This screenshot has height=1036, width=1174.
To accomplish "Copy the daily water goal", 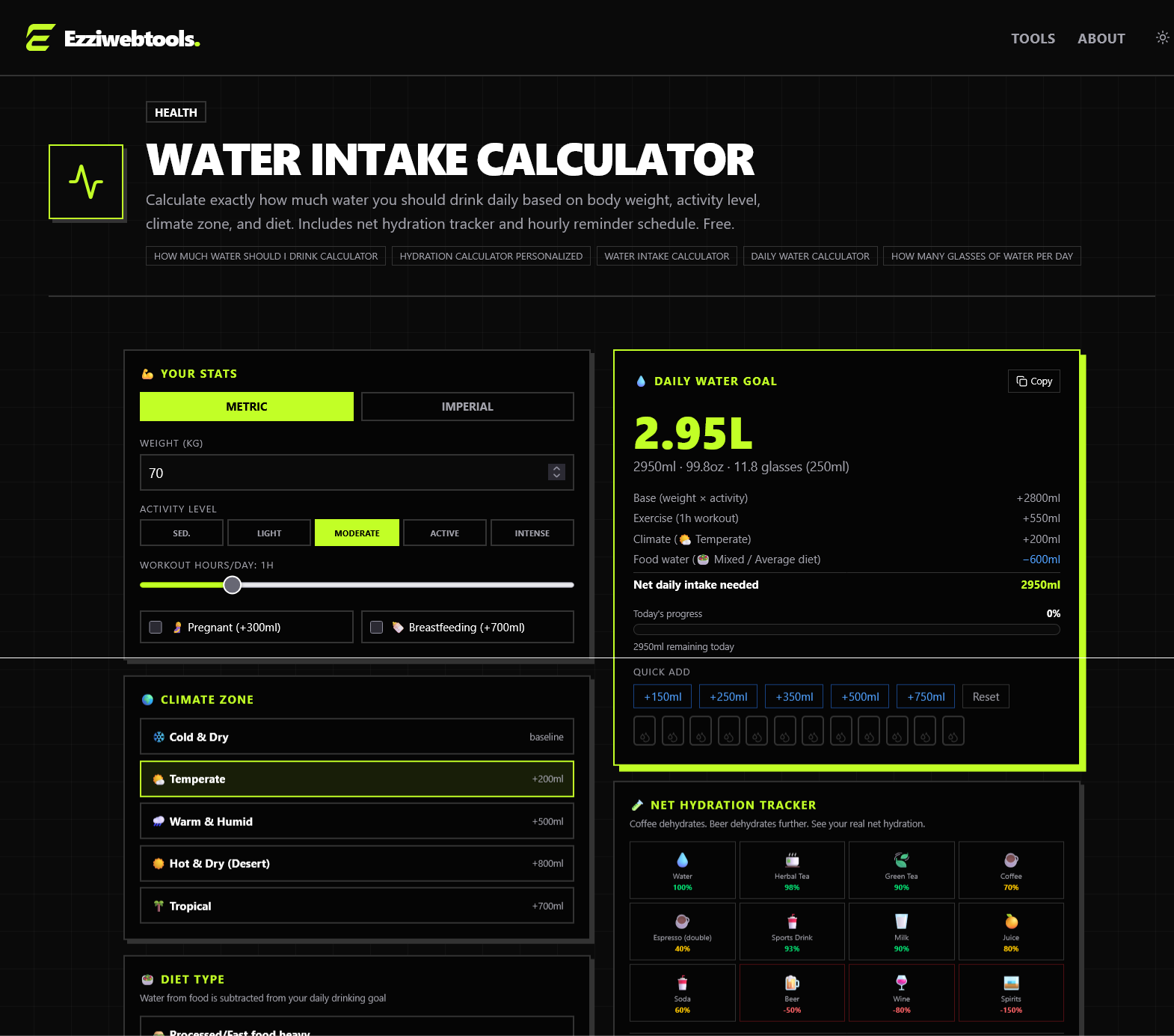I will tap(1034, 381).
